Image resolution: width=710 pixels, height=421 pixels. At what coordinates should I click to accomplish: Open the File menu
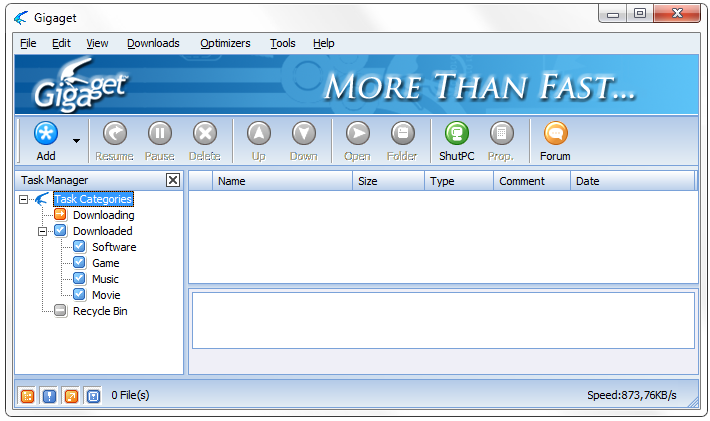(x=28, y=43)
